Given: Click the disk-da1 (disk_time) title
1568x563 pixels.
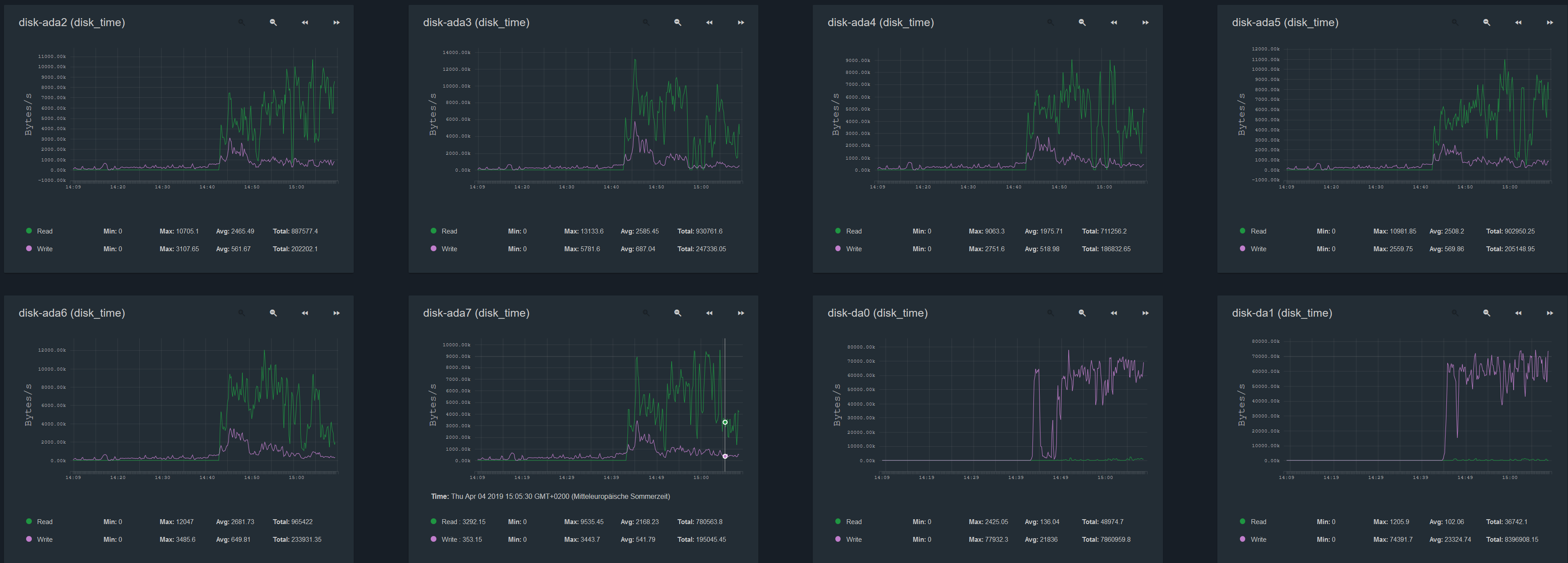Looking at the screenshot, I should (1282, 313).
